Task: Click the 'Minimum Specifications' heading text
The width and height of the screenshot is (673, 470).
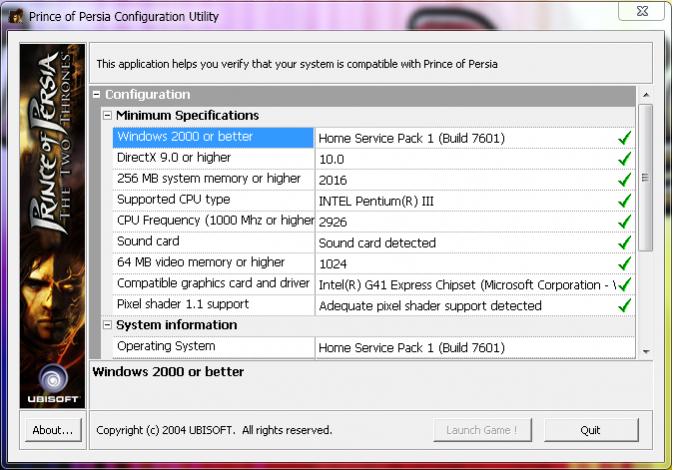Action: click(x=188, y=115)
